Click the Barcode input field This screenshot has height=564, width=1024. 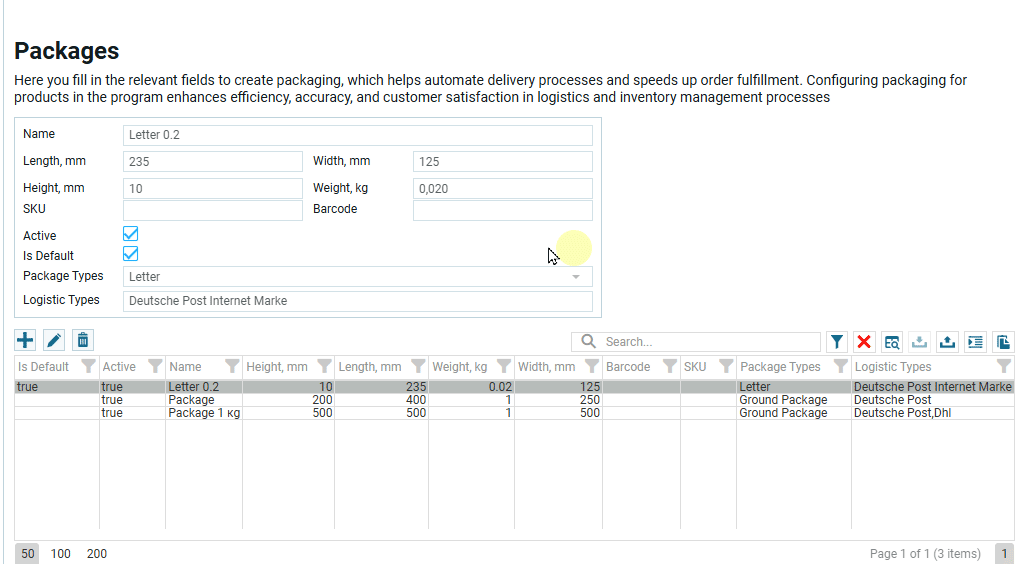502,210
